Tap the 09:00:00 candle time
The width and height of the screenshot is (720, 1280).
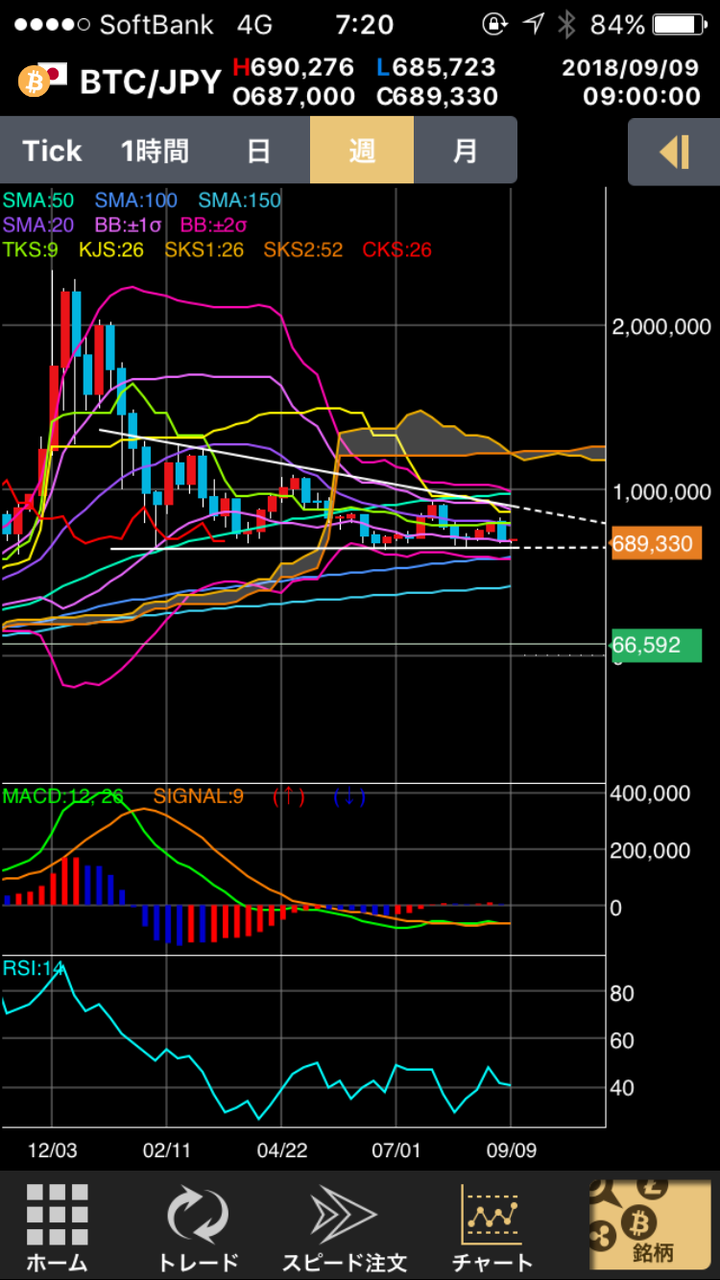[642, 96]
